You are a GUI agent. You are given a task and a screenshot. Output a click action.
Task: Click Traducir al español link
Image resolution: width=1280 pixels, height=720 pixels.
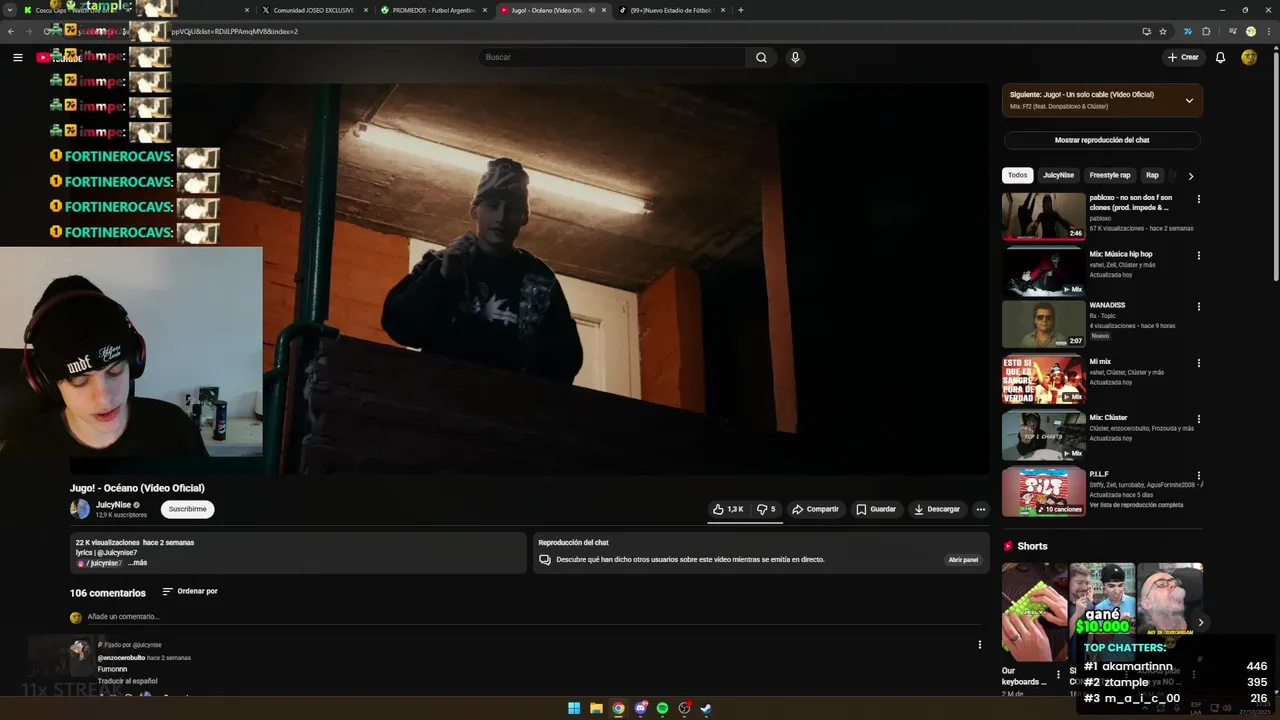[x=127, y=681]
